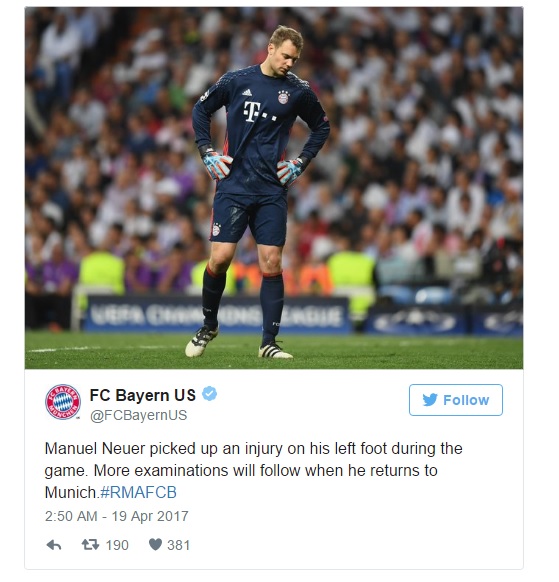Click the tweet text about Manuel Neuer's injury

254,470
